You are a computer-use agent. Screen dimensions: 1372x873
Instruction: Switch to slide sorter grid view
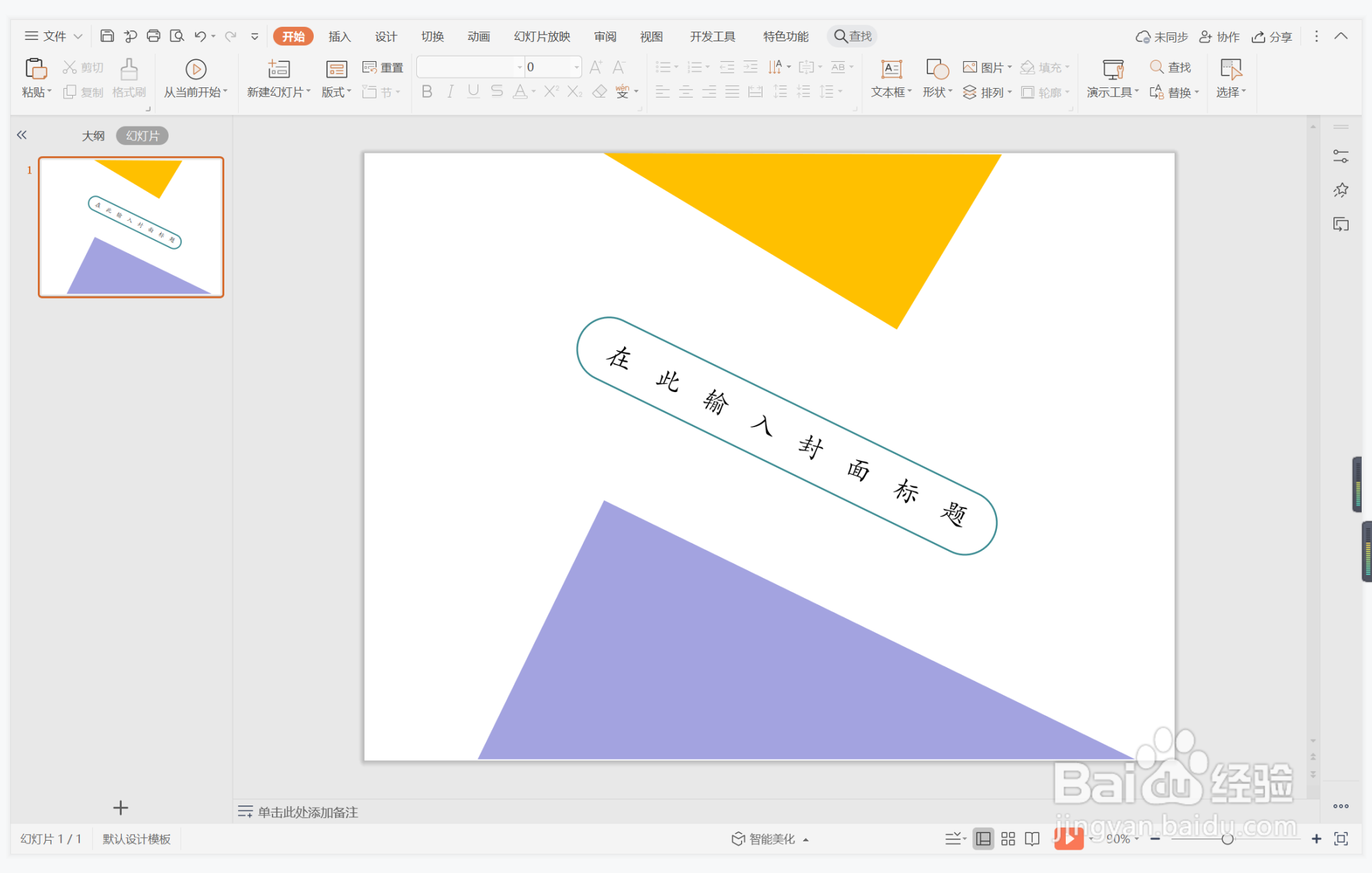coord(1008,839)
